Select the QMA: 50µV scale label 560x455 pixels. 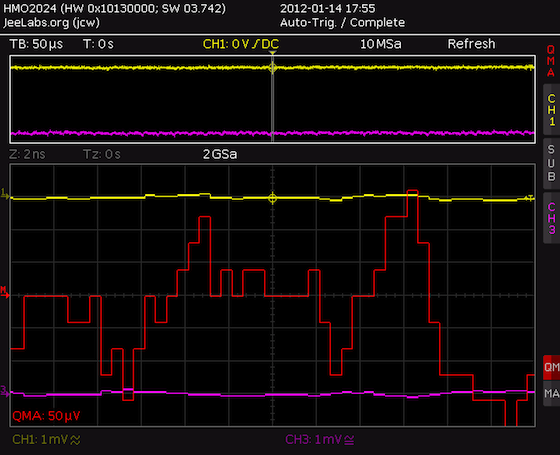click(46, 416)
